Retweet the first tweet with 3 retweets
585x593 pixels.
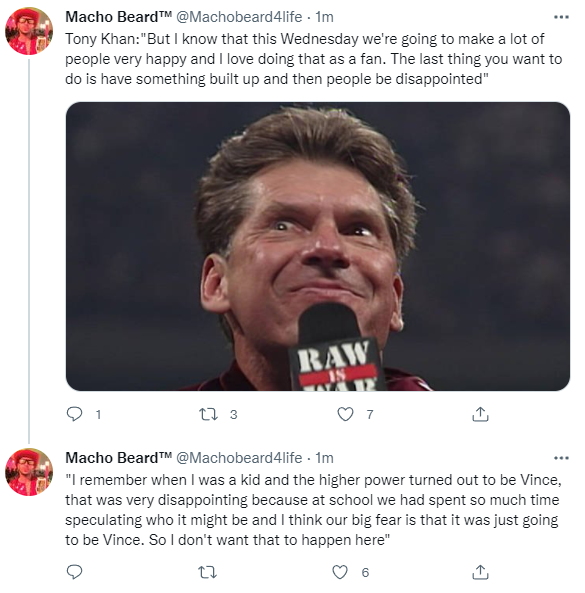(208, 414)
